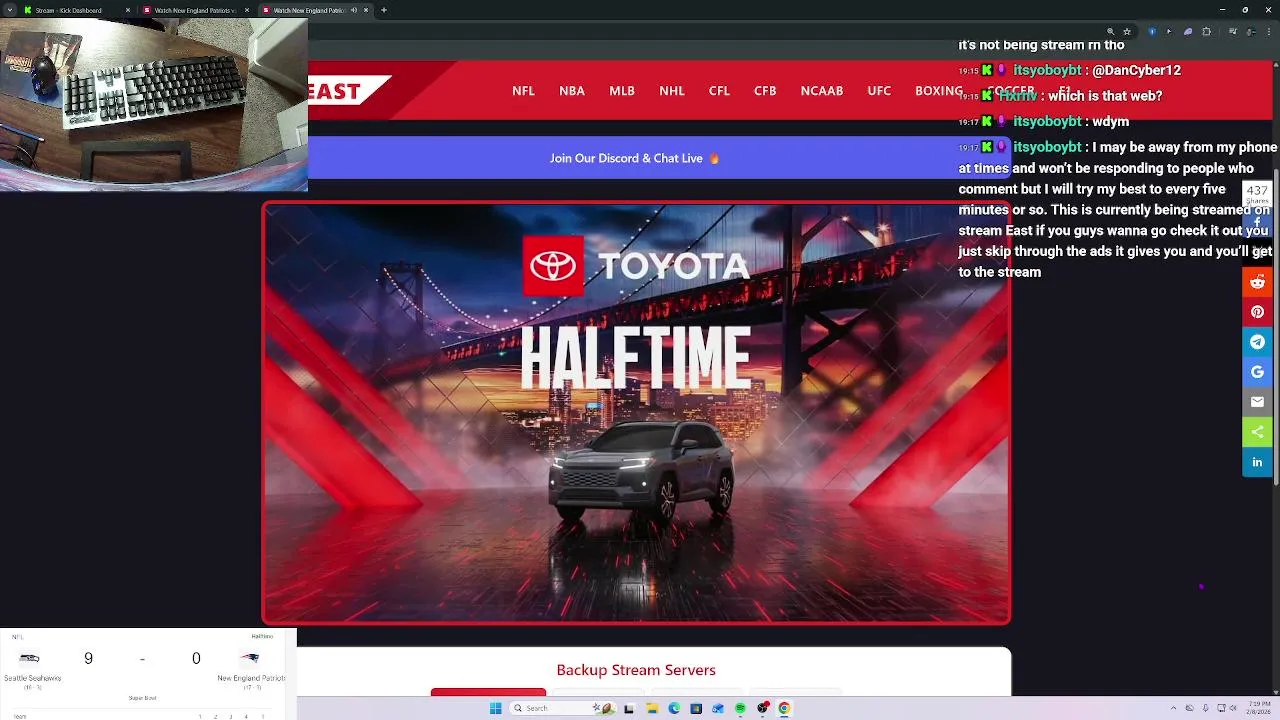Click the 437 shares counter
1280x720 pixels.
[x=1257, y=194]
